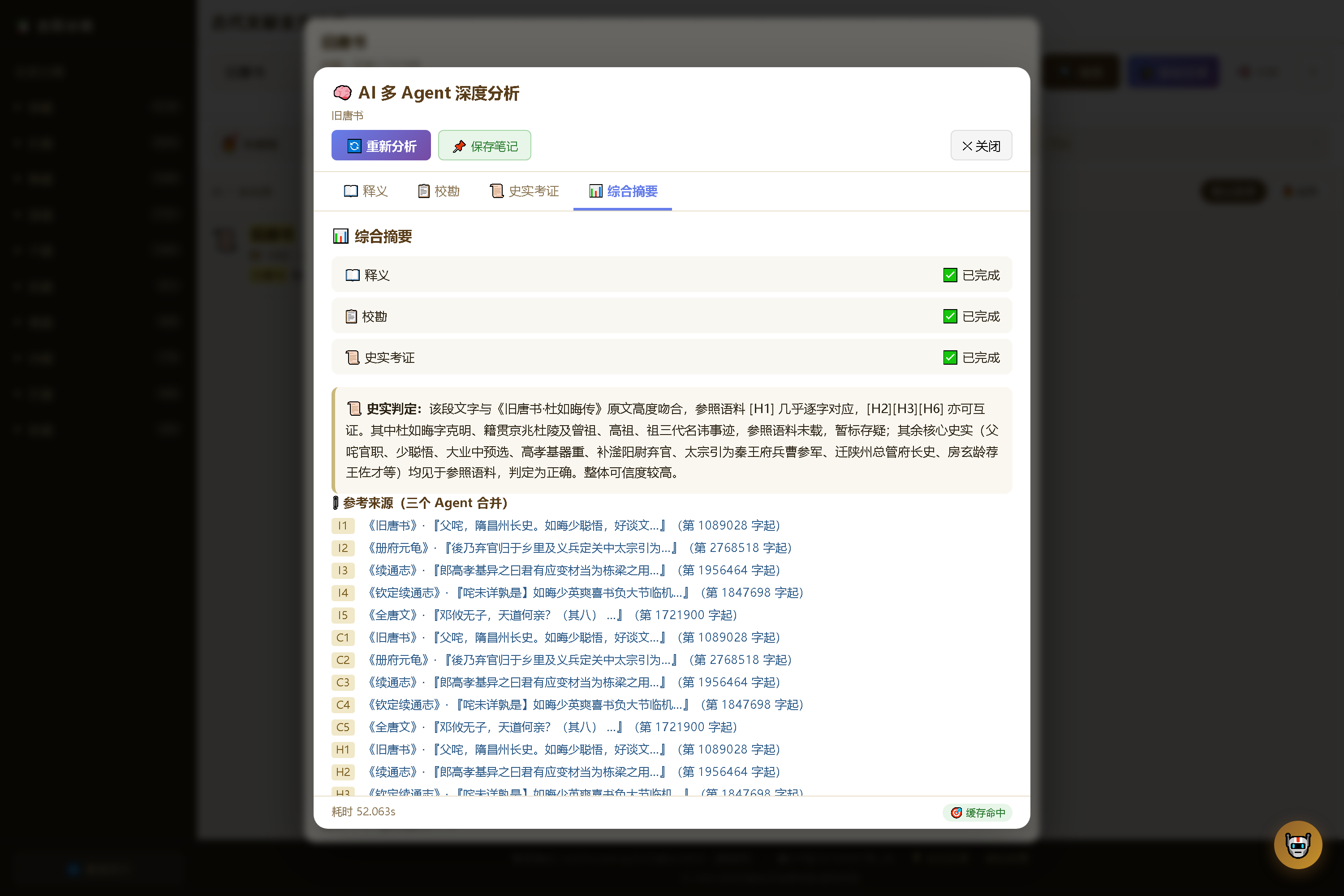The width and height of the screenshot is (1344, 896).
Task: Open the 校勘 tab
Action: (439, 191)
